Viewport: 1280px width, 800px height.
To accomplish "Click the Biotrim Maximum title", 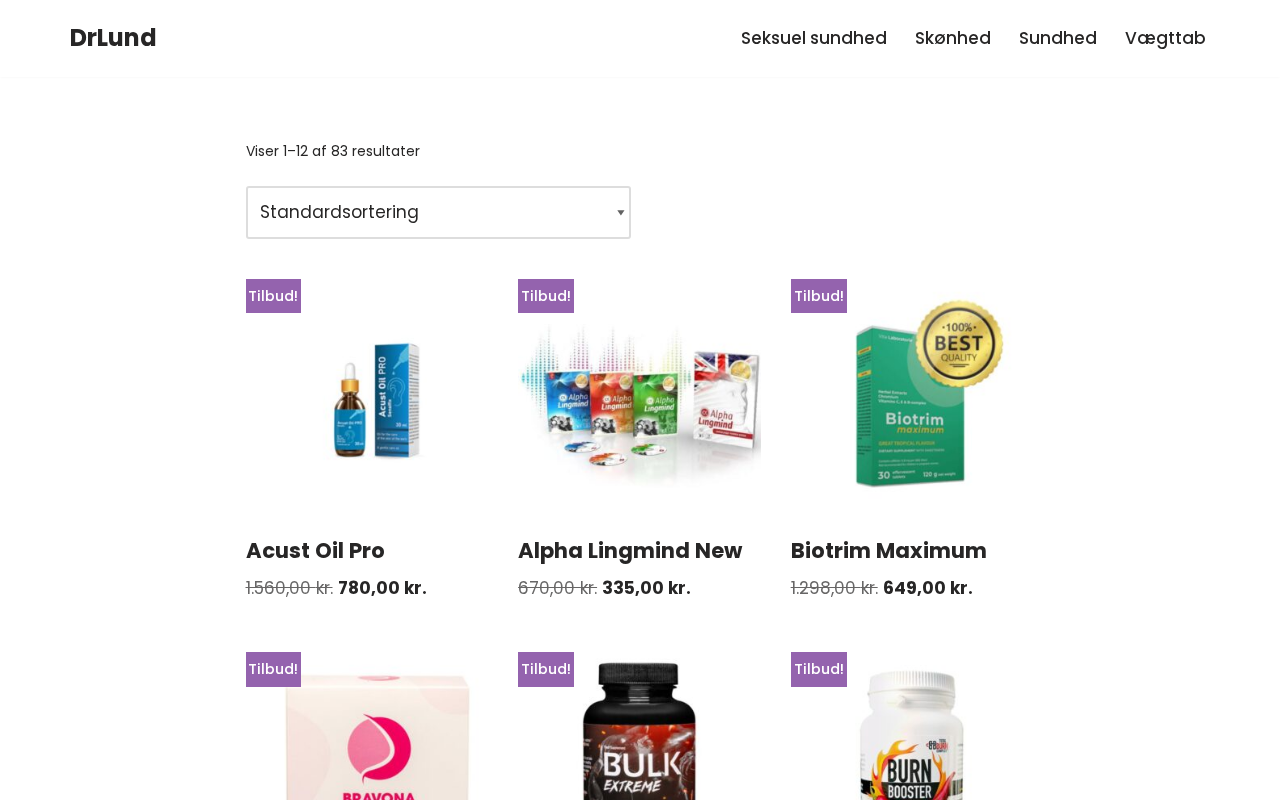I will (x=889, y=550).
